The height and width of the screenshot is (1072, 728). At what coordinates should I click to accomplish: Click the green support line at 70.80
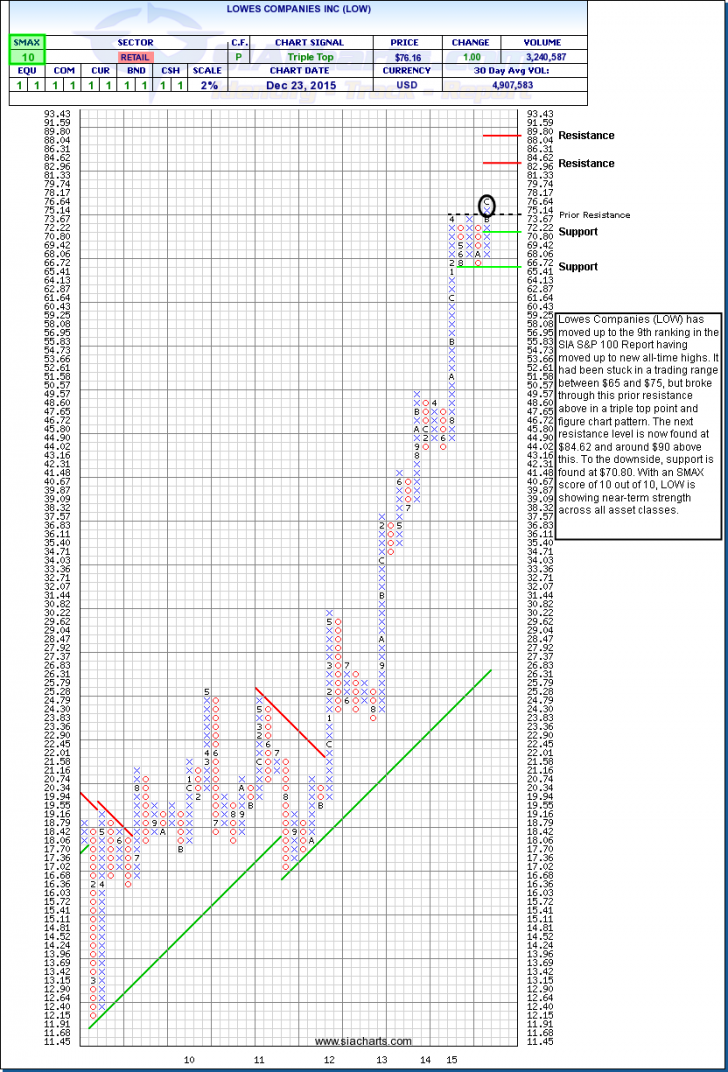coord(505,232)
